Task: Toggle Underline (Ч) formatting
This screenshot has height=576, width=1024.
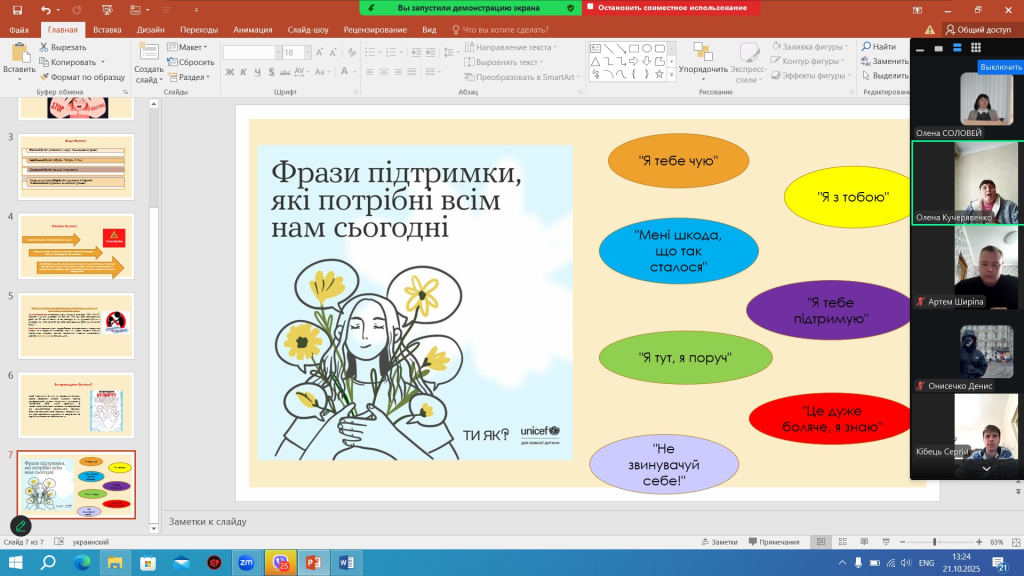Action: [257, 72]
